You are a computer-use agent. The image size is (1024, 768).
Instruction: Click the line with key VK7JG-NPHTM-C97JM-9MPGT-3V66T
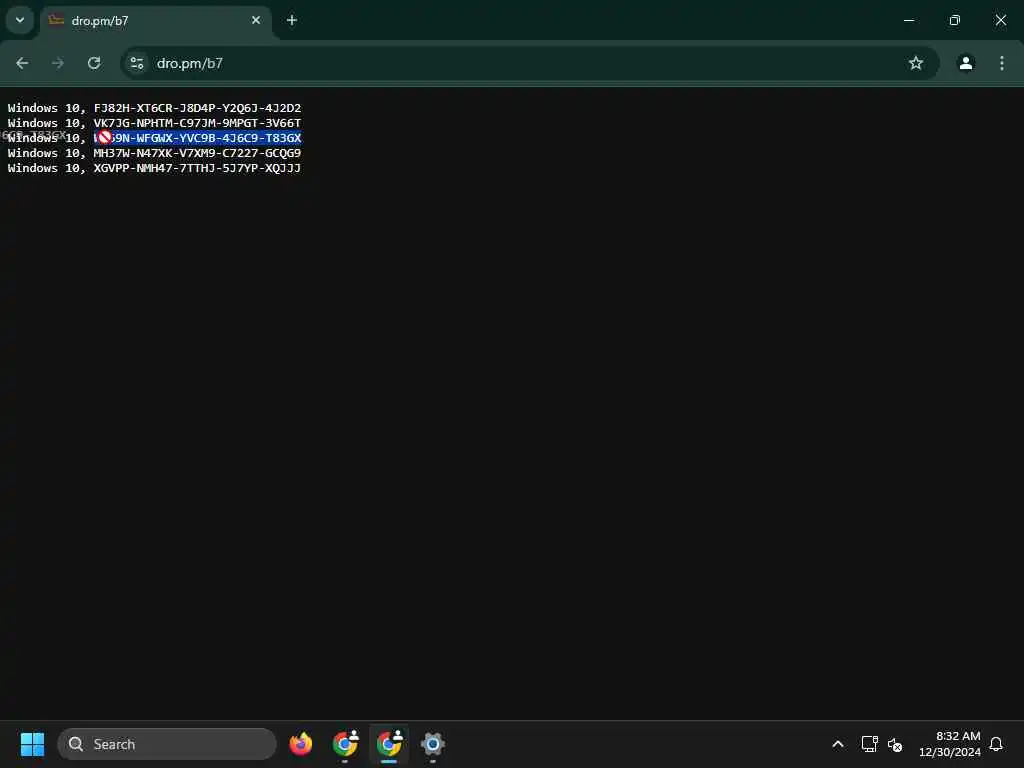coord(154,123)
